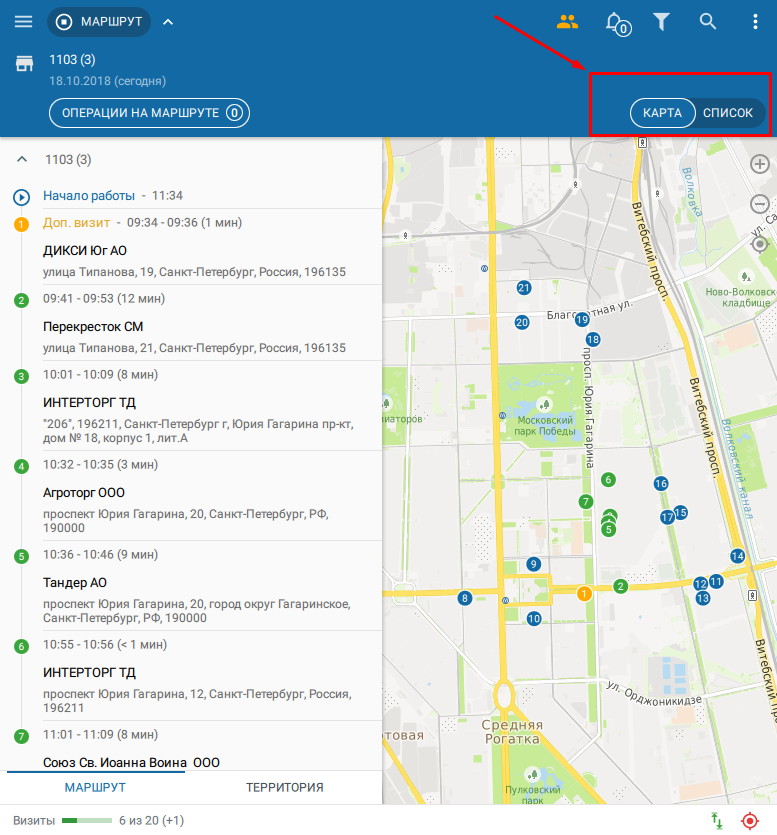Click the green-red sync arrows icon
Image resolution: width=777 pixels, height=835 pixels.
point(717,821)
